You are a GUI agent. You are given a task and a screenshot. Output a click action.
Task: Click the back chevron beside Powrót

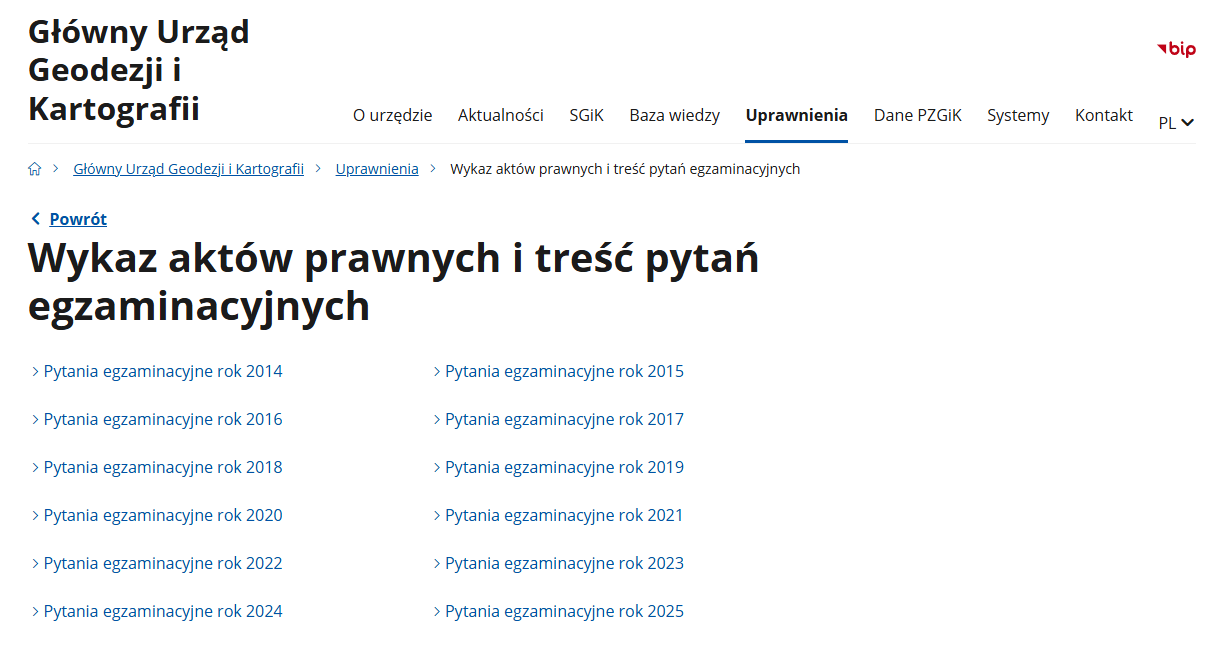(x=35, y=218)
